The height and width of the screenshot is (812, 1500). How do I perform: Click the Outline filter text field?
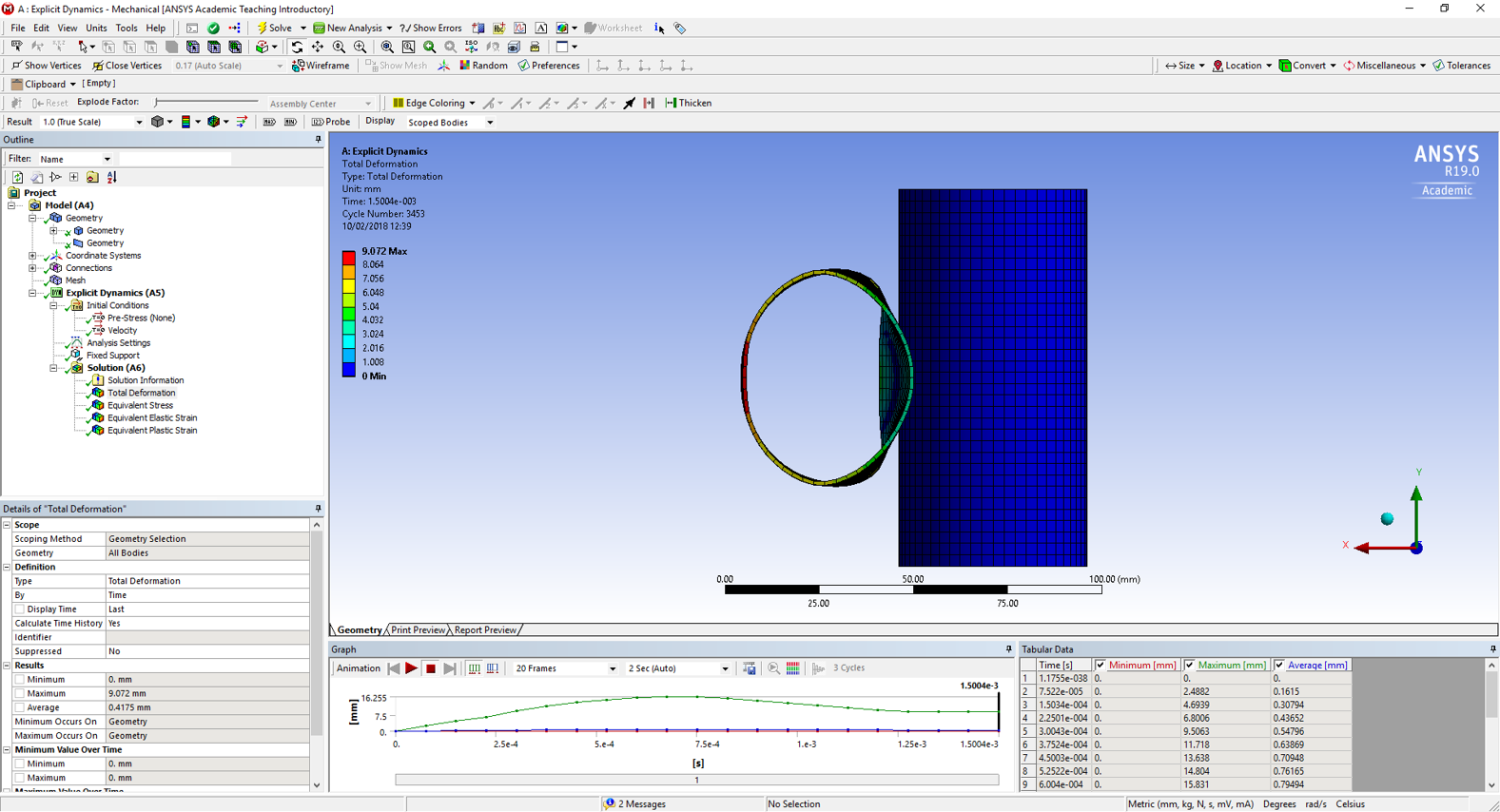(174, 159)
